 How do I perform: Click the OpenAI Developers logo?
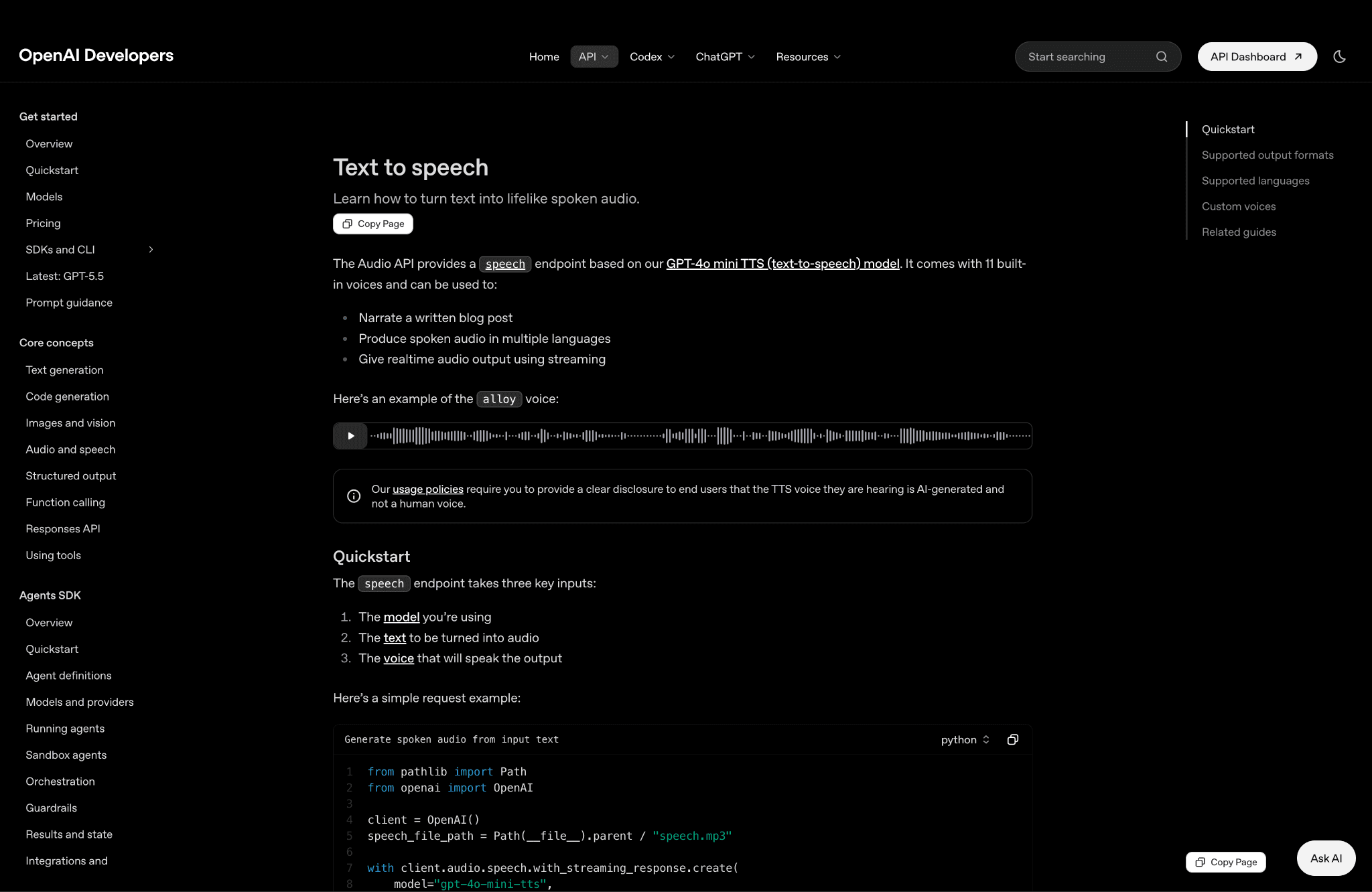pyautogui.click(x=96, y=56)
